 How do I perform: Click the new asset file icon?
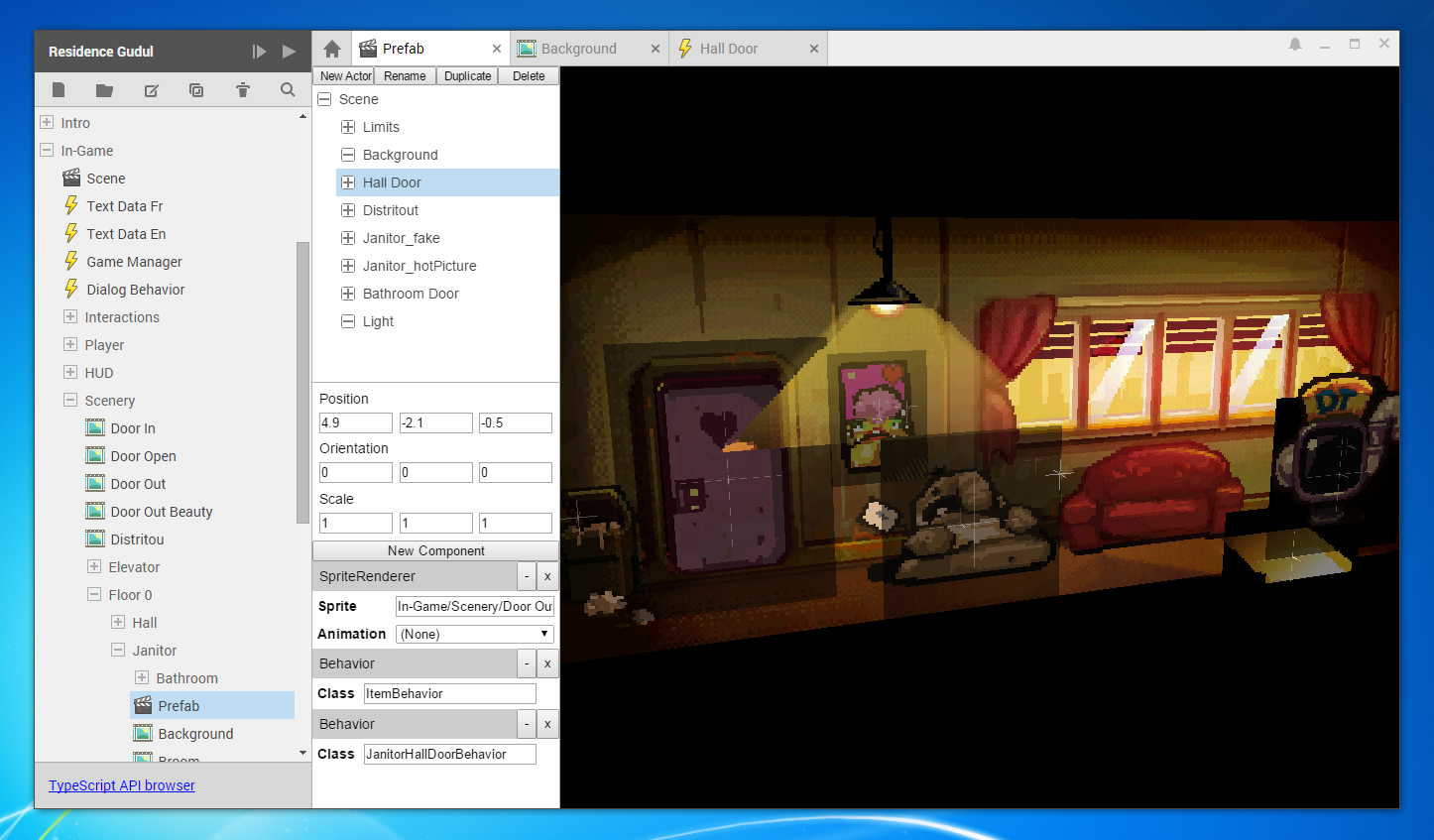pos(59,90)
